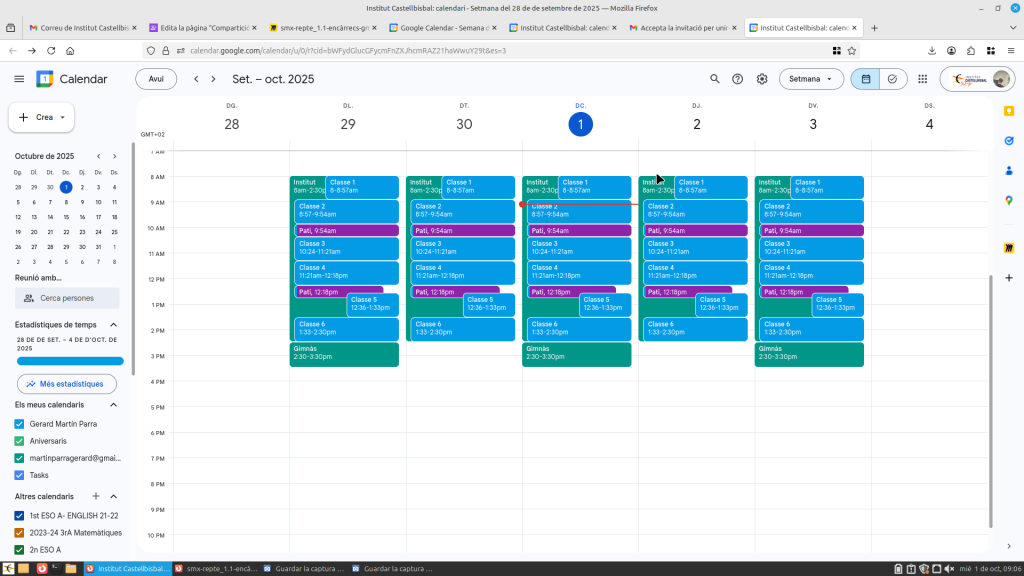Open the help question mark icon
Screen dimensions: 1024x576
tap(738, 79)
